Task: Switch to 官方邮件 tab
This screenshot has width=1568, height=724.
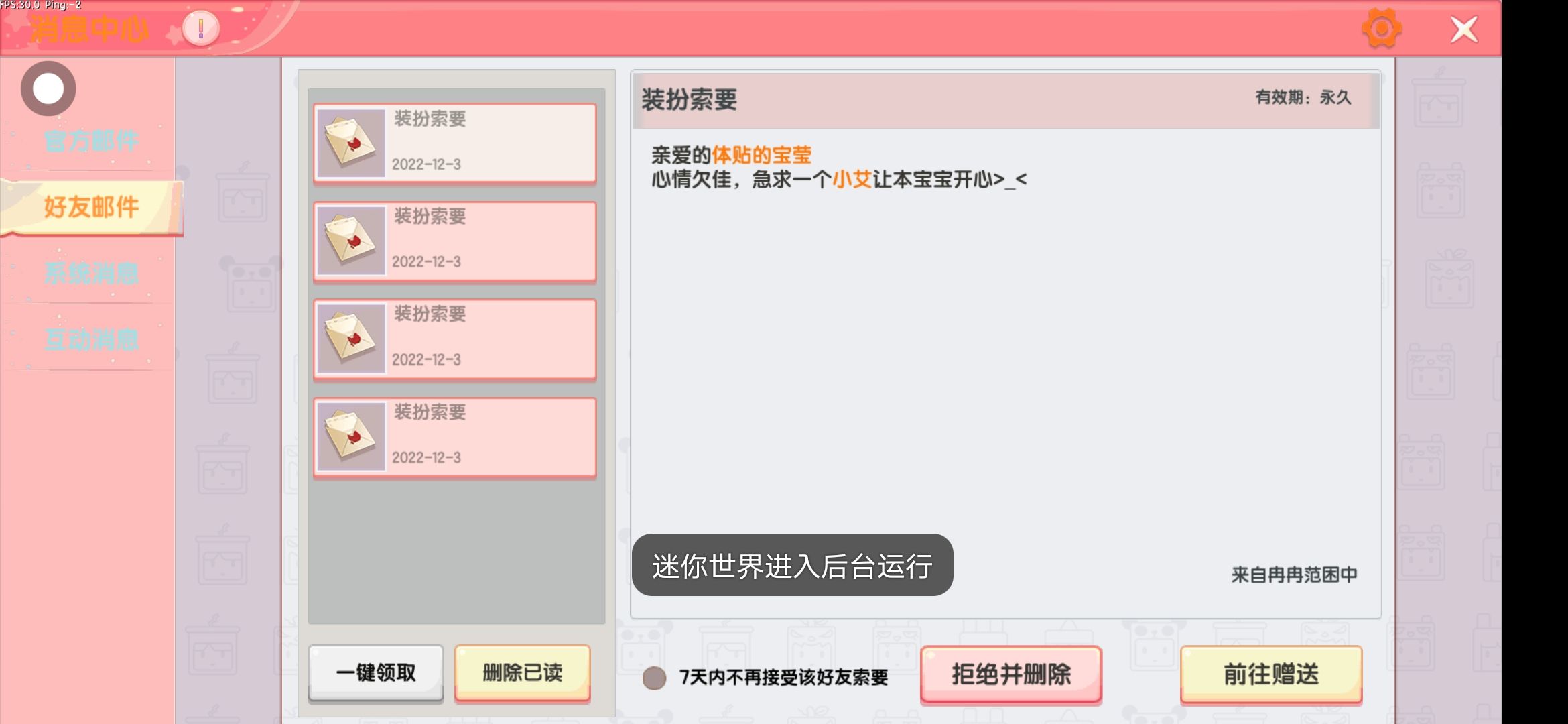Action: (91, 141)
